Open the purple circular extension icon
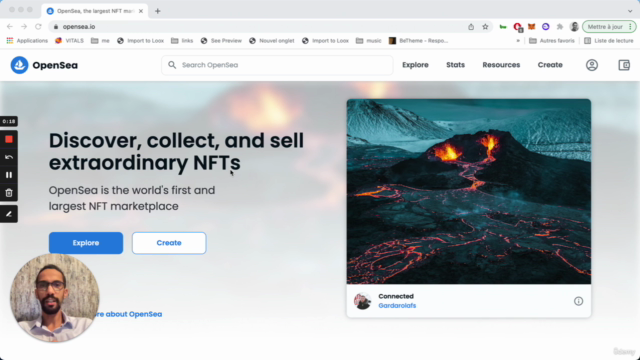 click(x=546, y=27)
